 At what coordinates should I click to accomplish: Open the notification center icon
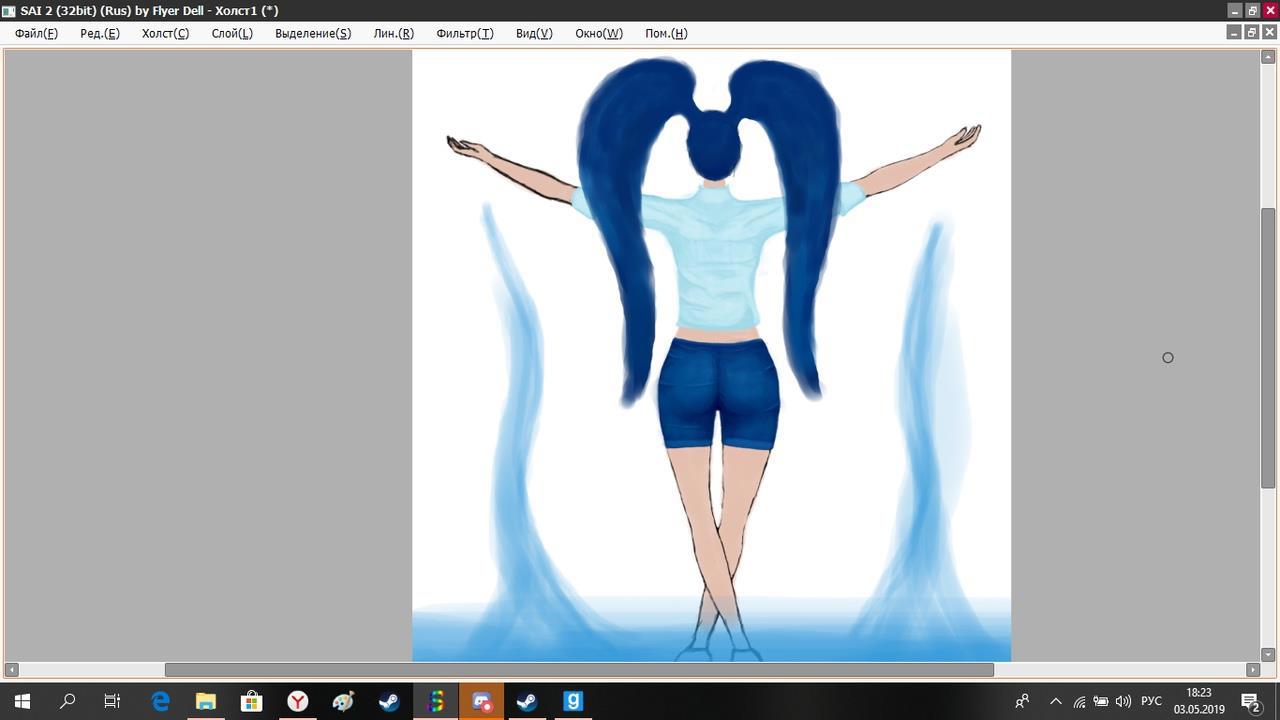(x=1250, y=701)
